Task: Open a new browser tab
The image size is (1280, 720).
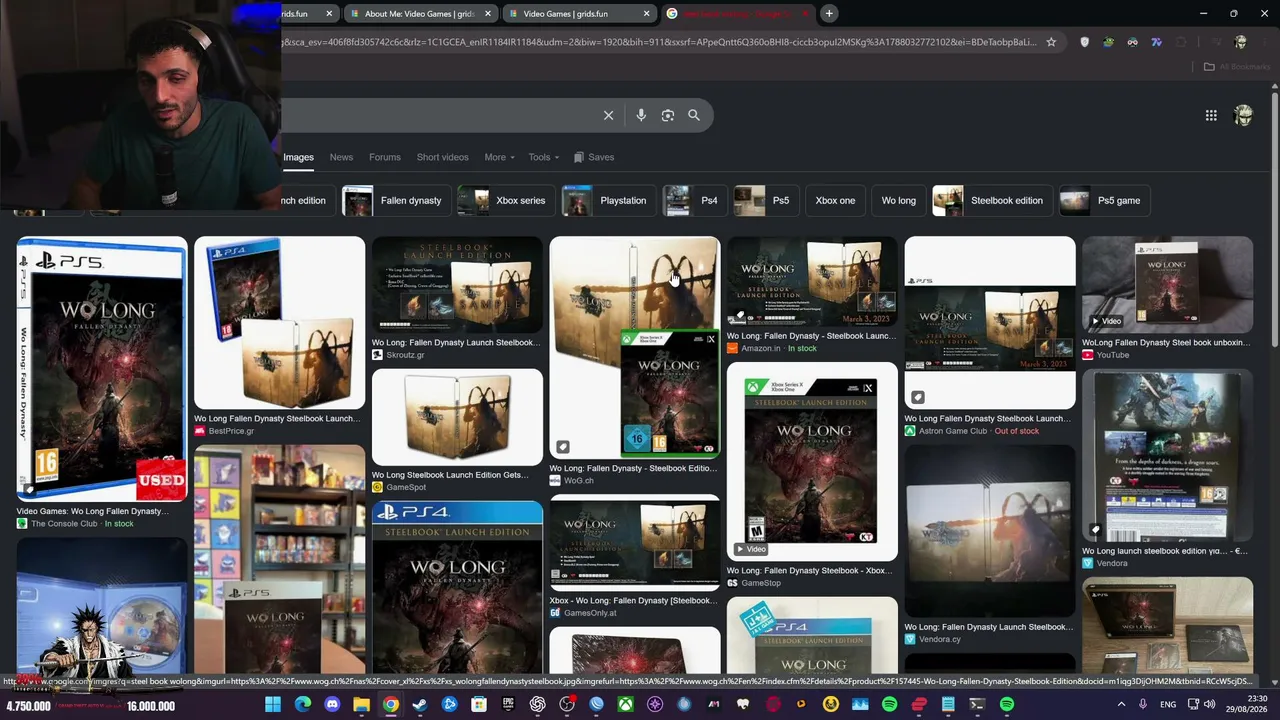Action: tap(829, 13)
